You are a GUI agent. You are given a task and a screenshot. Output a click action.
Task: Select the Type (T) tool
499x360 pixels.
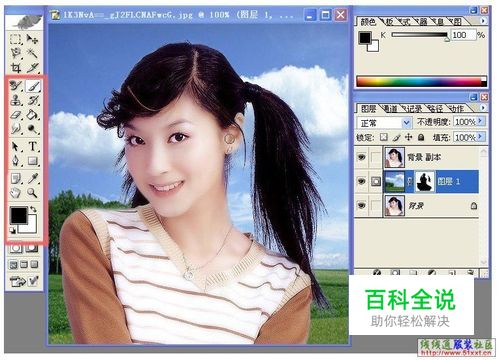click(33, 146)
